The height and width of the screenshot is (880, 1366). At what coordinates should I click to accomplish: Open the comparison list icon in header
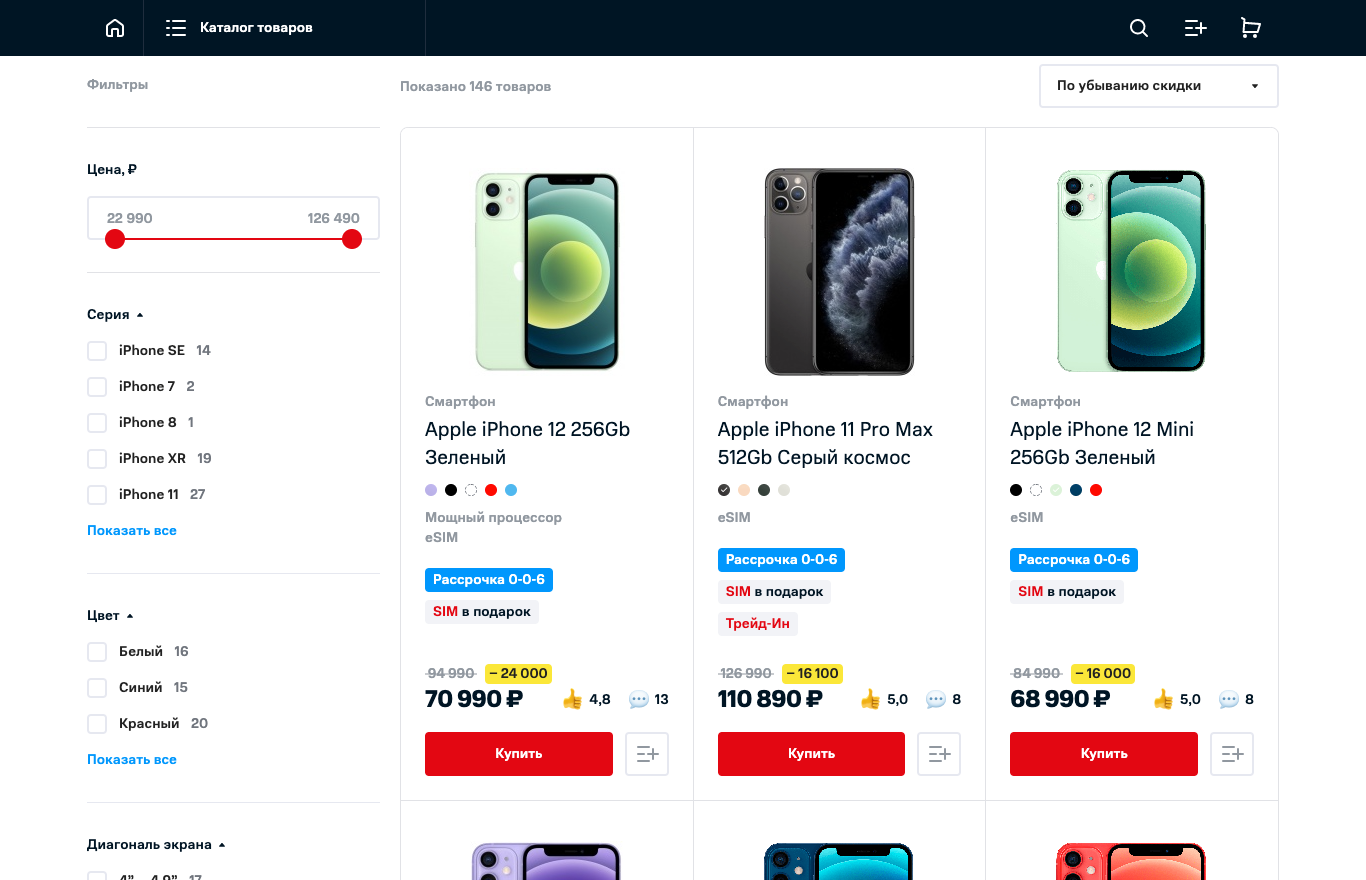(1195, 28)
